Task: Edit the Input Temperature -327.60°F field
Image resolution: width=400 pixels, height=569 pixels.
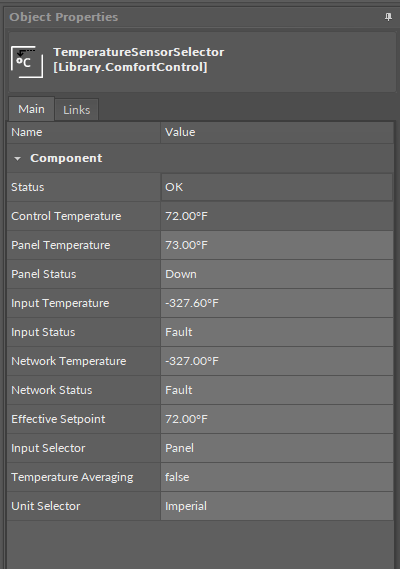Action: tap(277, 303)
